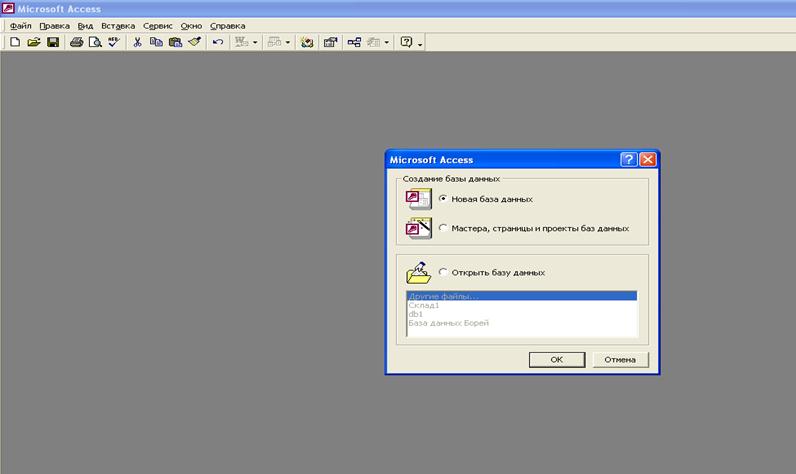Click the New Object toolbar icon
The width and height of the screenshot is (796, 474).
click(374, 42)
